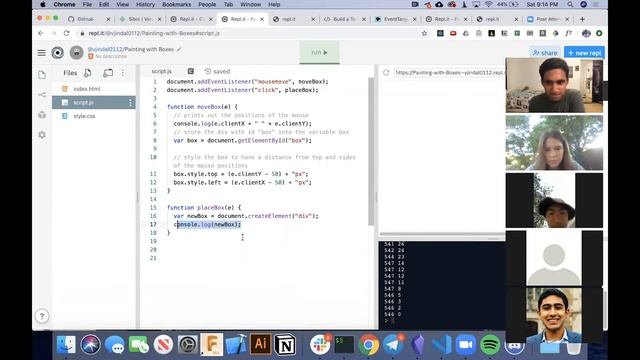Open the packages cube icon in the sidebar

pyautogui.click(x=42, y=115)
